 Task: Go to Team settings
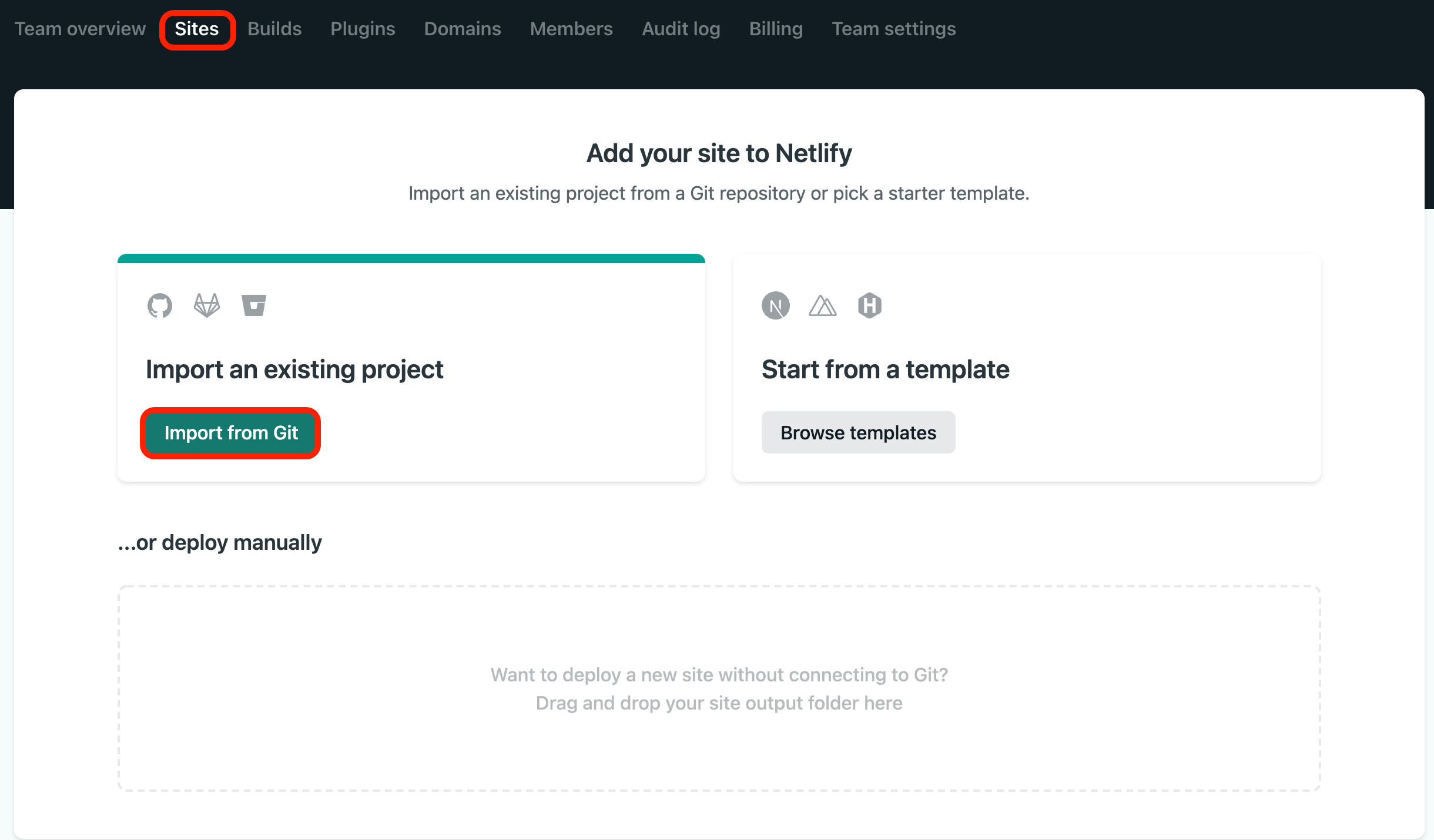point(893,29)
